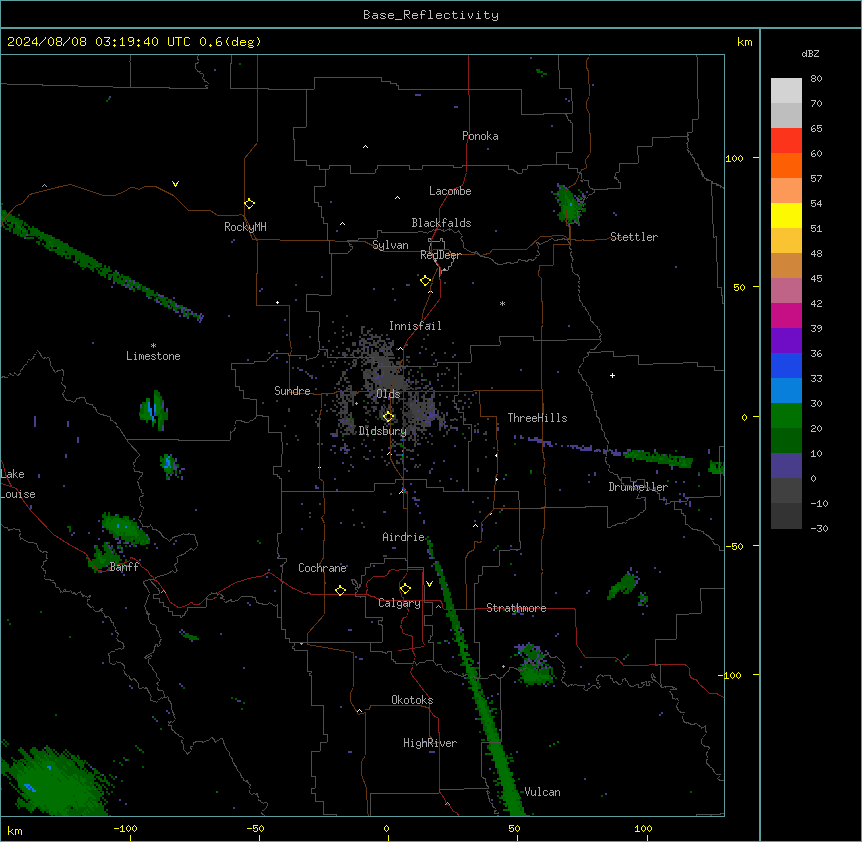Screen dimensions: 862x842
Task: Select the Okotoks label
Action: pos(412,700)
